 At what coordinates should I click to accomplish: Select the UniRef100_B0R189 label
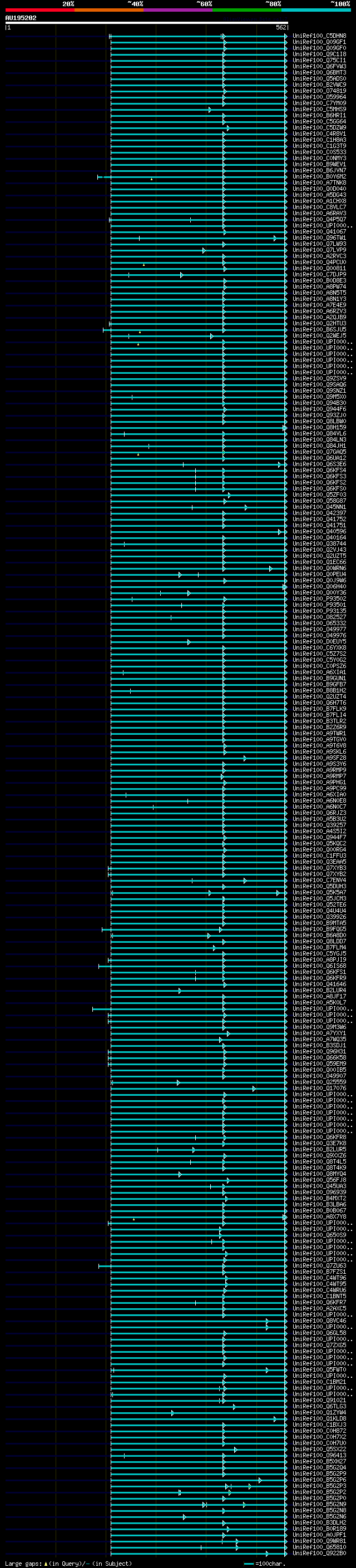[319, 1529]
